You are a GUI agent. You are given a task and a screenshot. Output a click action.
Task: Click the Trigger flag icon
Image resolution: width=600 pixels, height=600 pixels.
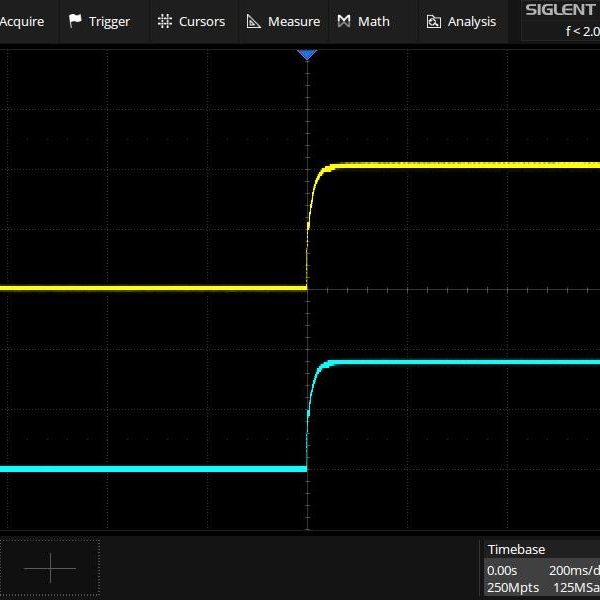click(x=75, y=21)
